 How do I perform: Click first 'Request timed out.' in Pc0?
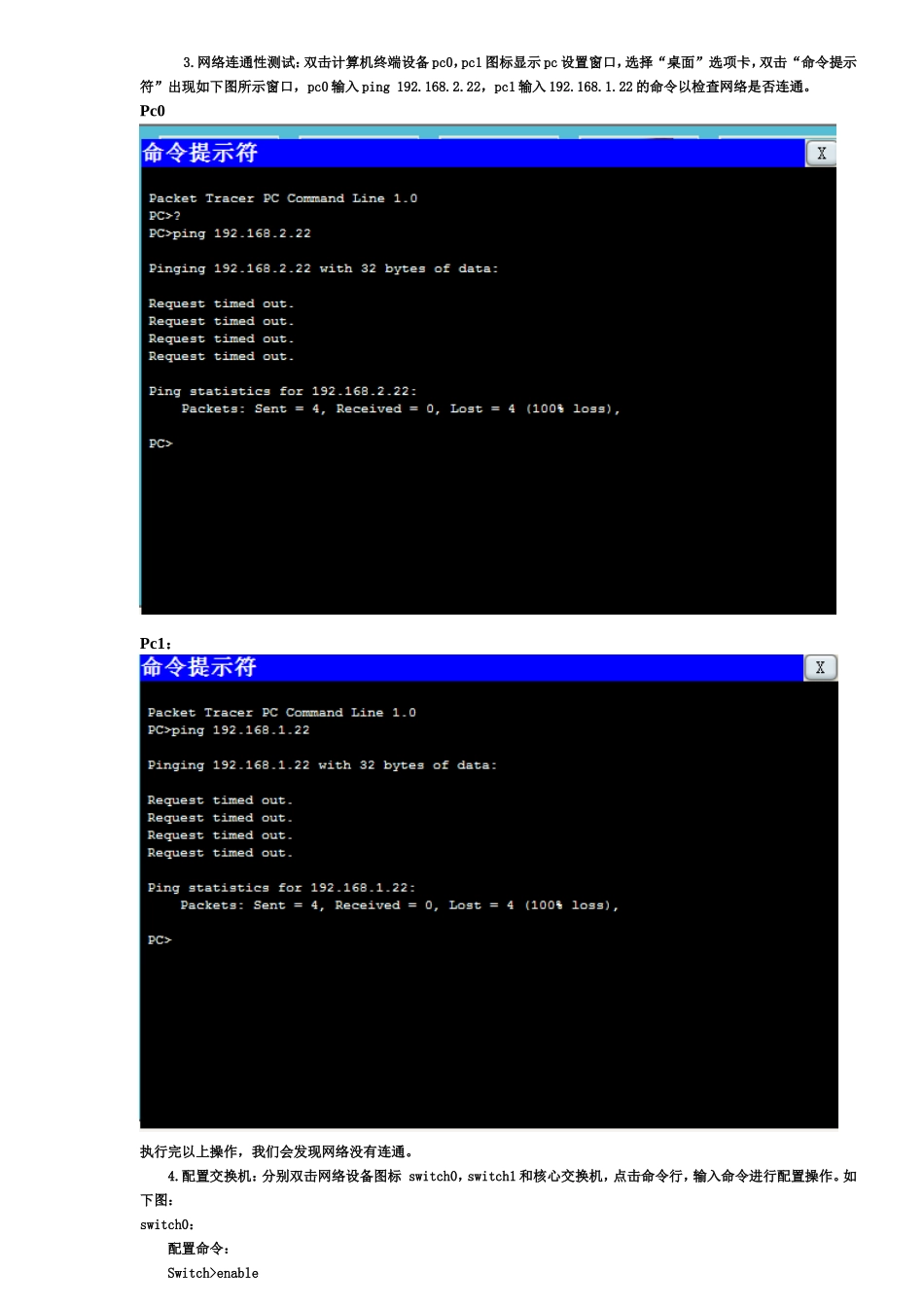221,303
